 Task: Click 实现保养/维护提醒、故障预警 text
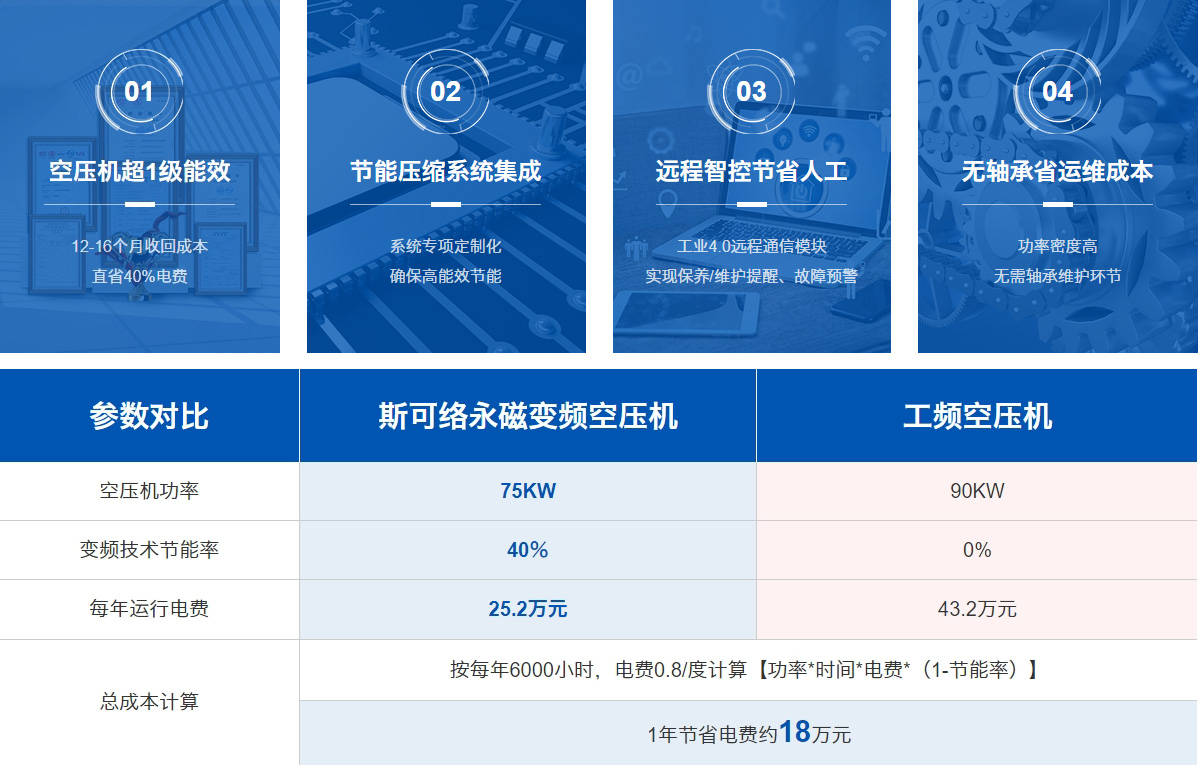click(x=751, y=276)
